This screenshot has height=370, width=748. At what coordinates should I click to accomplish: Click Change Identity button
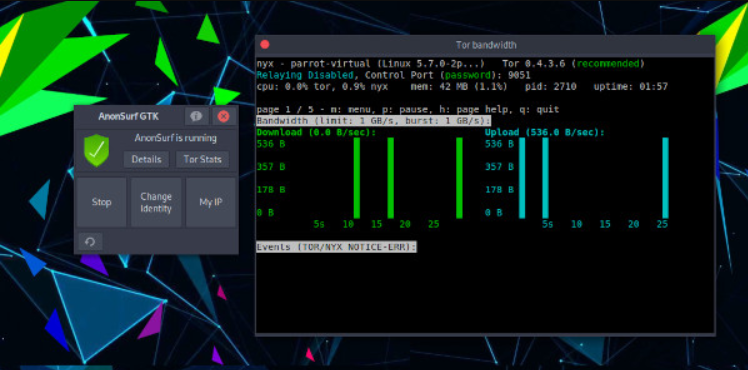point(156,202)
